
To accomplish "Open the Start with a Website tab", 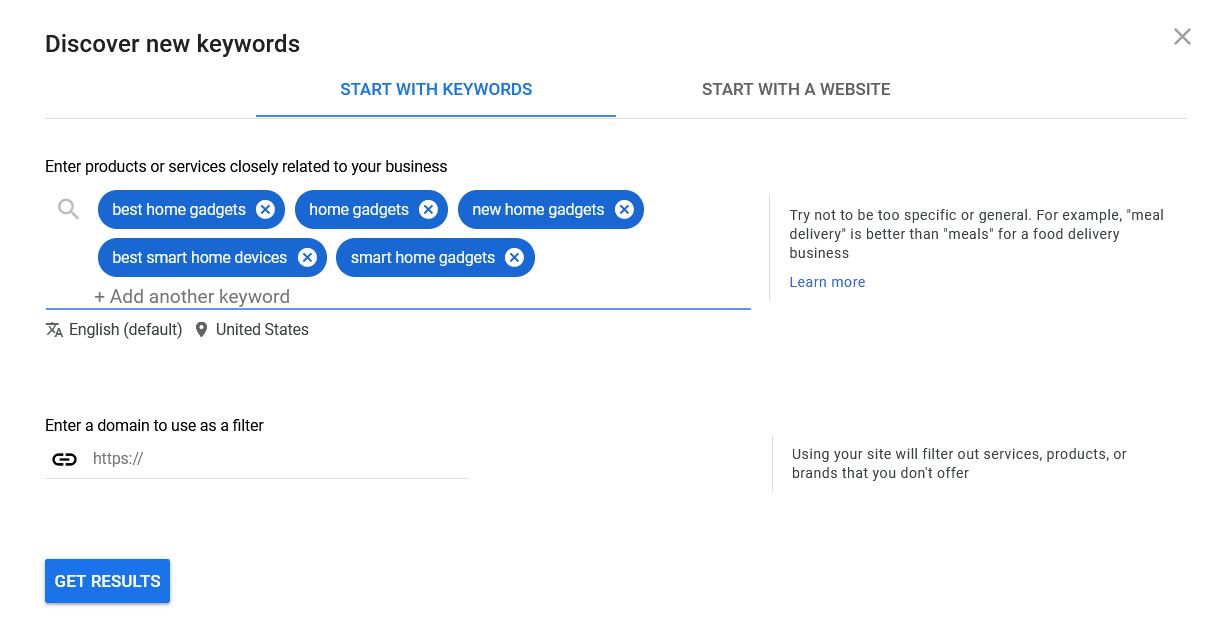I will pyautogui.click(x=795, y=89).
